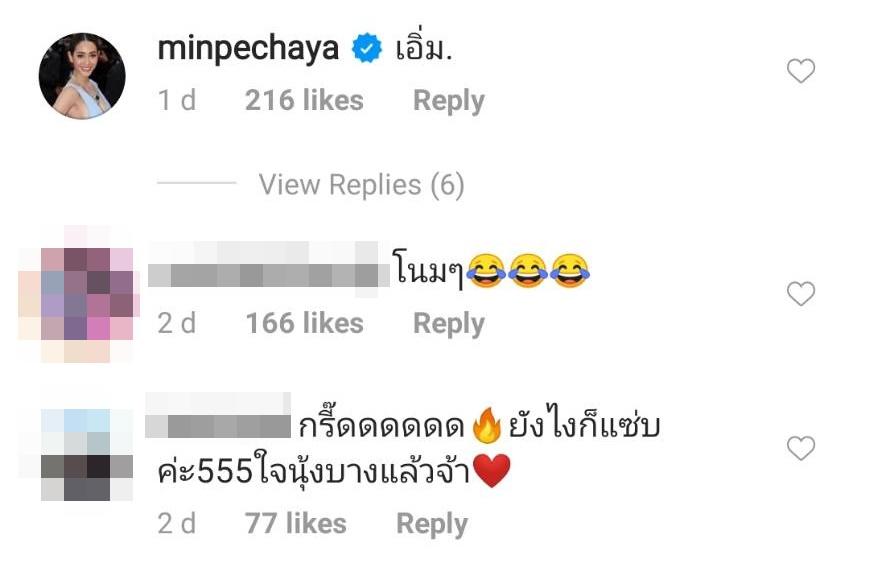Tap the heart beside the 77 likes comment
This screenshot has height=571, width=869.
point(801,448)
